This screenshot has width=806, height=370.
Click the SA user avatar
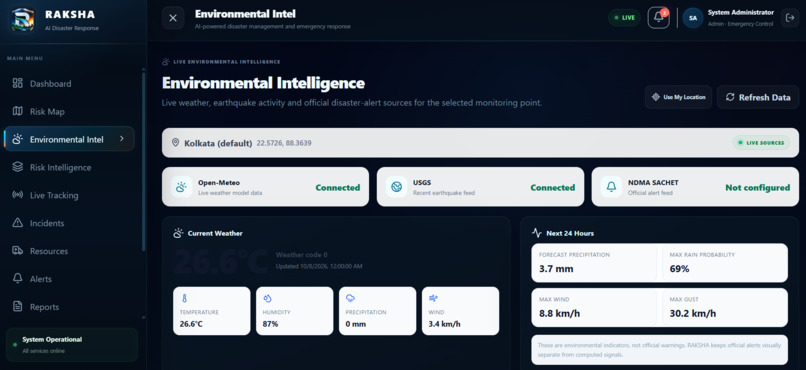tap(693, 18)
